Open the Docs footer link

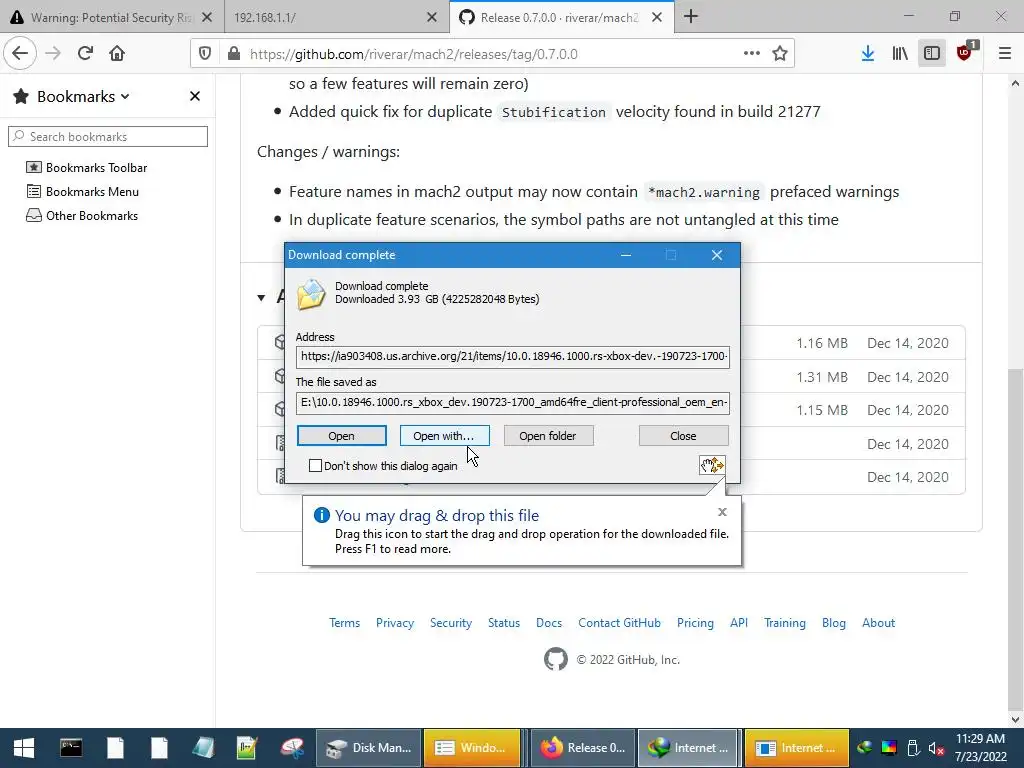549,623
